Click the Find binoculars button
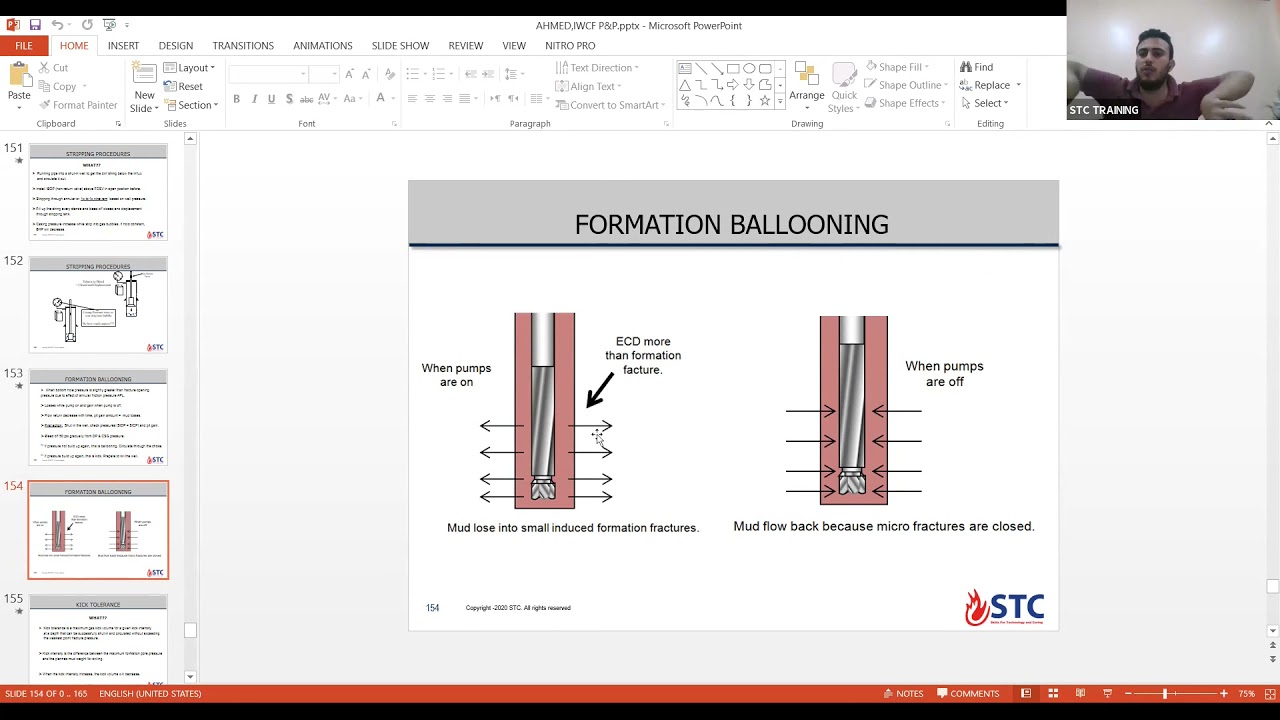 pos(976,67)
